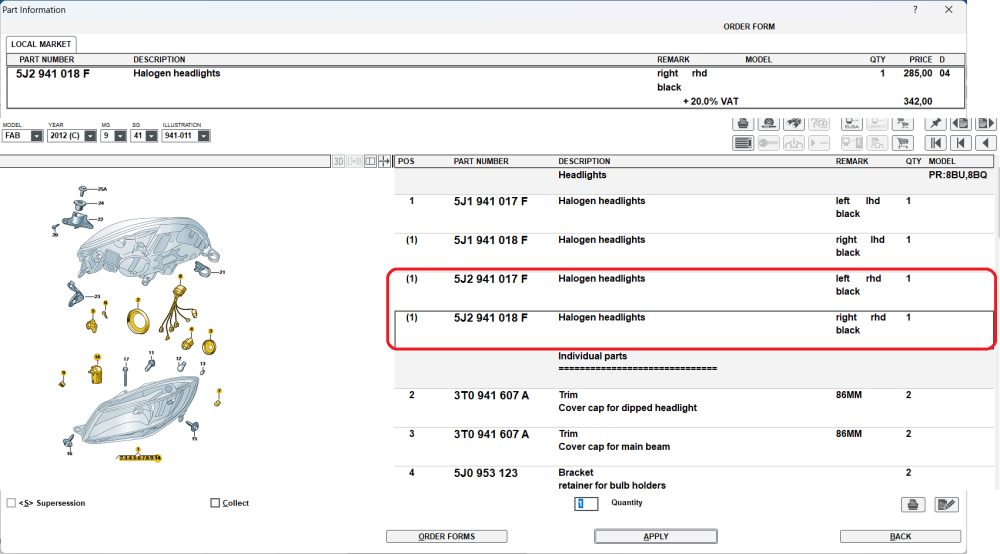1000x554 pixels.
Task: Click the edit note pencil icon
Action: pyautogui.click(x=946, y=505)
